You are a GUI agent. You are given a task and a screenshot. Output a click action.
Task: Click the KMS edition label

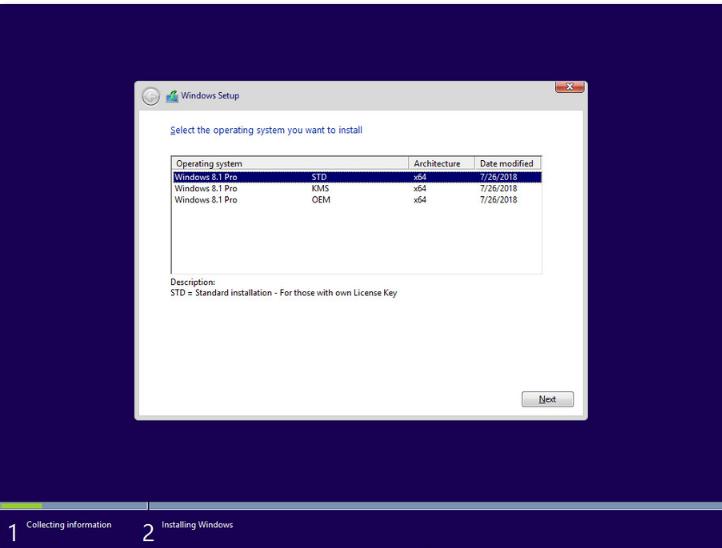pyautogui.click(x=320, y=188)
